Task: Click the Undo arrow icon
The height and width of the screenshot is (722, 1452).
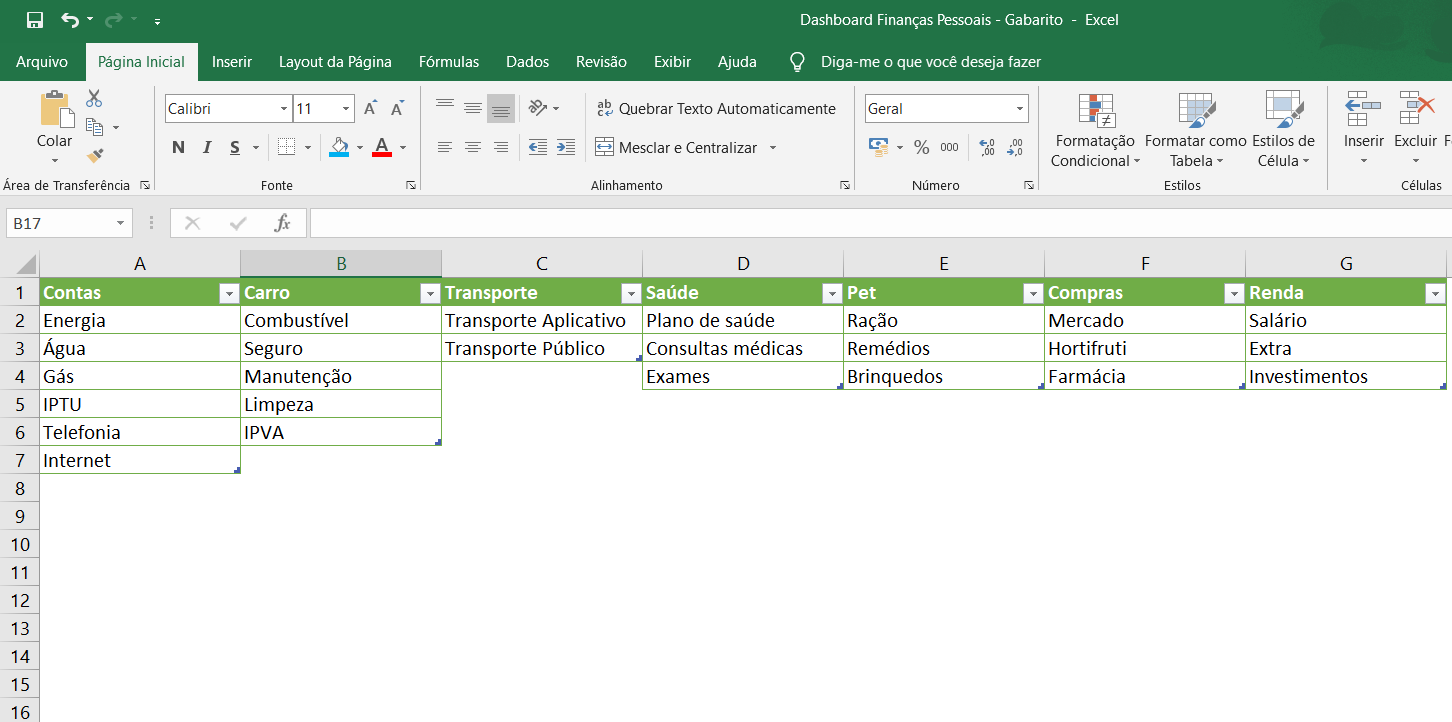Action: click(69, 20)
